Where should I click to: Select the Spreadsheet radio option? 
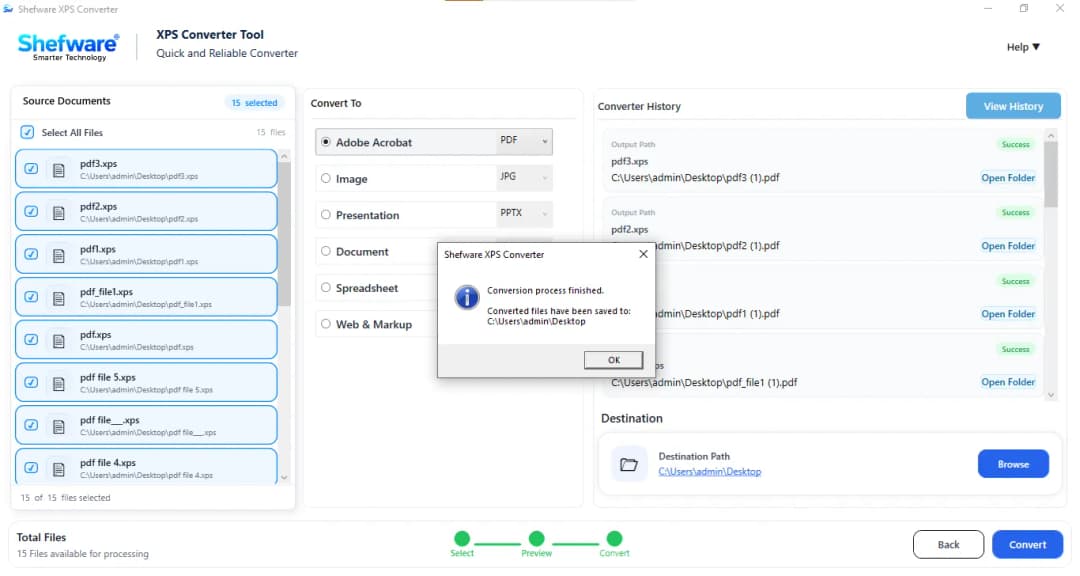[x=326, y=288]
